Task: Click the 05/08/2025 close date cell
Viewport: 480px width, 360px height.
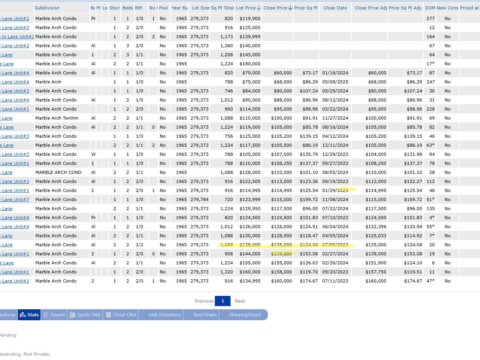Action: (x=335, y=82)
